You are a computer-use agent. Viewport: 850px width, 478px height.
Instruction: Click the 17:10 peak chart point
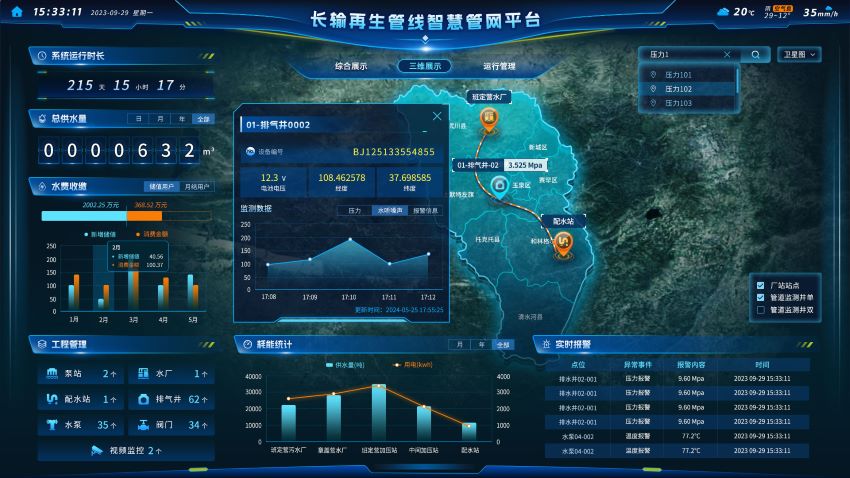coord(350,239)
